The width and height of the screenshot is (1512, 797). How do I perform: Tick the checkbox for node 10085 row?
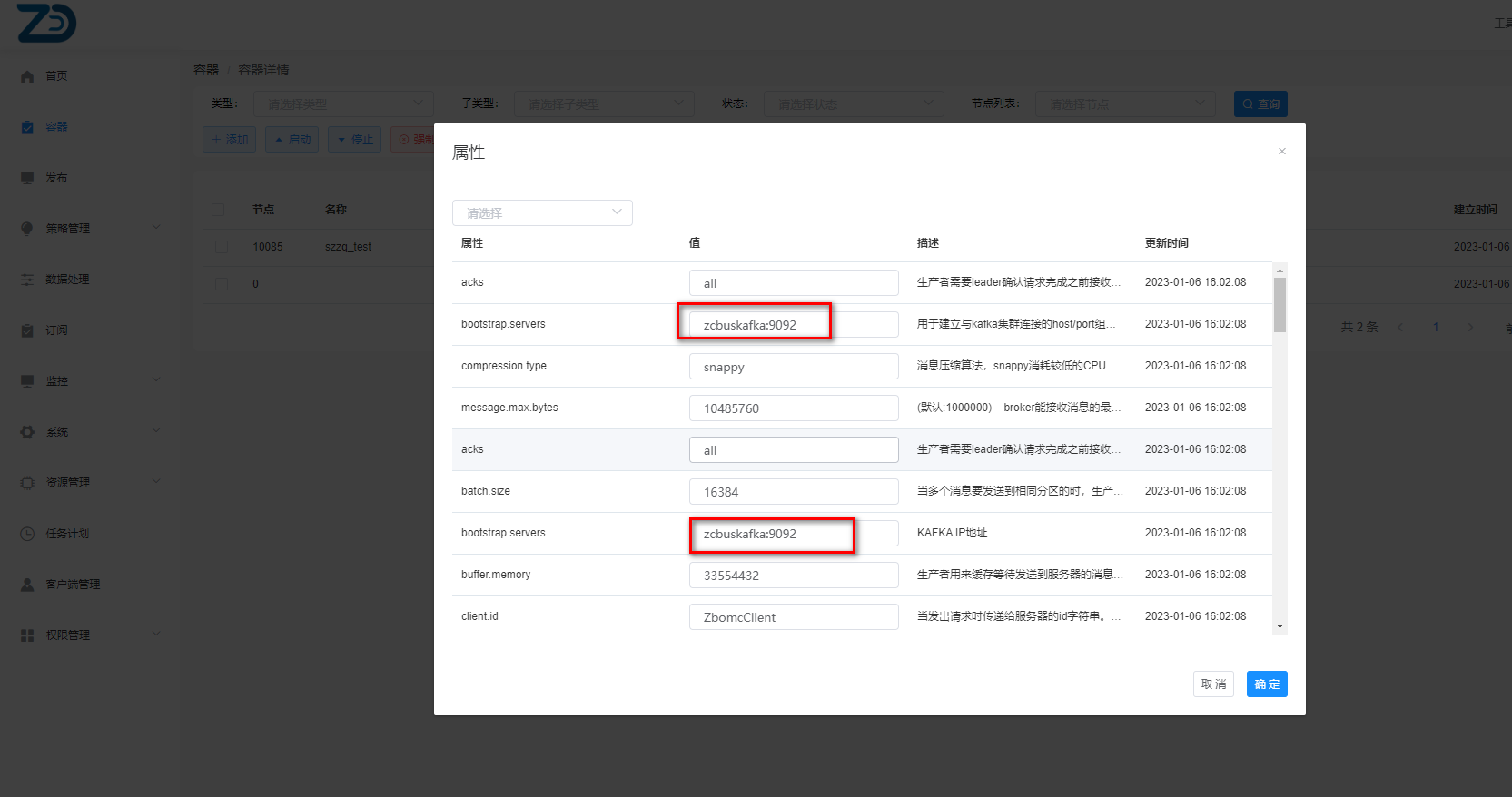coord(222,247)
